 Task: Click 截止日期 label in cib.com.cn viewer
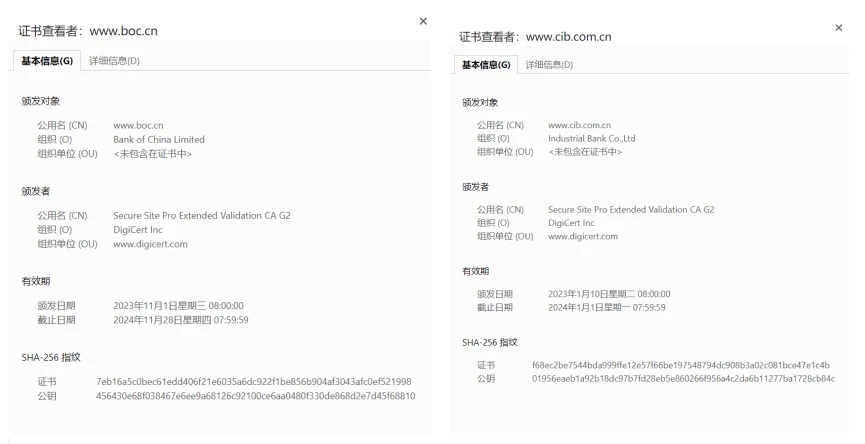click(x=495, y=307)
